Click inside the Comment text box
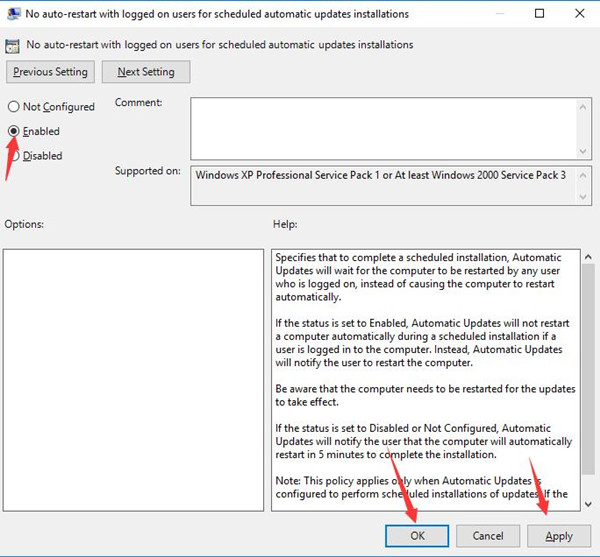This screenshot has width=600, height=557. coord(383,129)
